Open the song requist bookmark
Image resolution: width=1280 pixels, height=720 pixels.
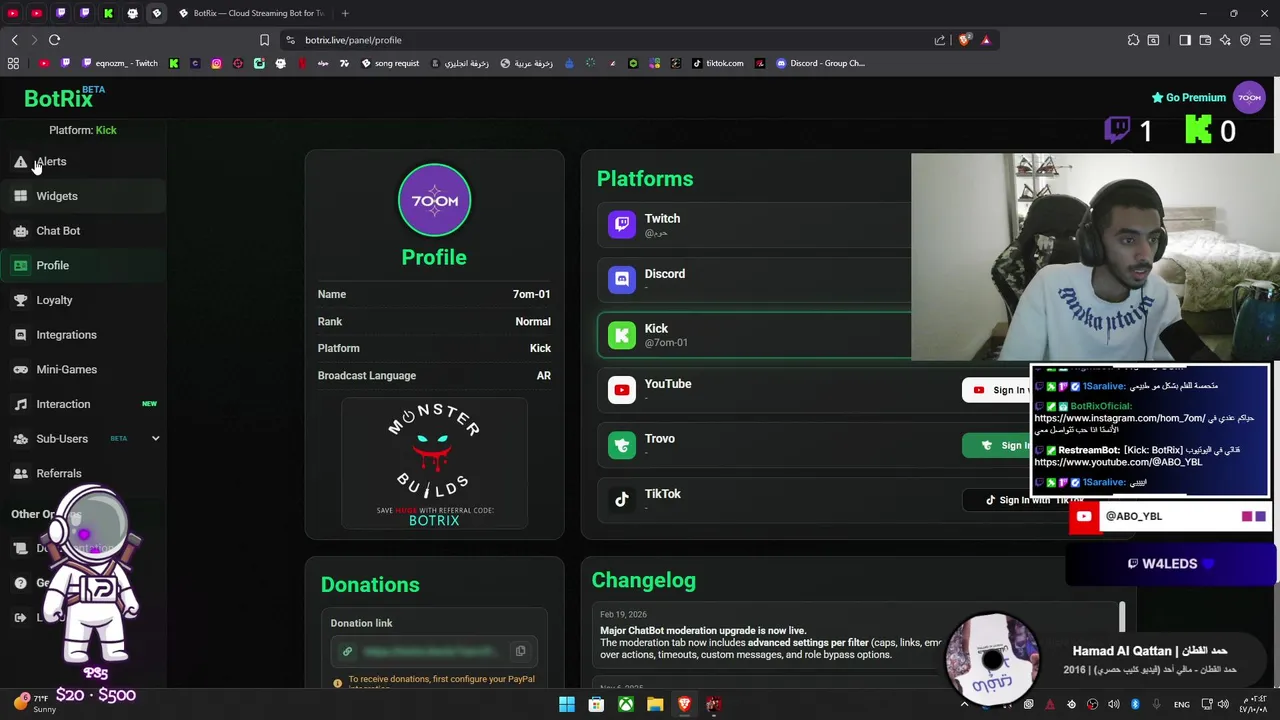tap(390, 63)
